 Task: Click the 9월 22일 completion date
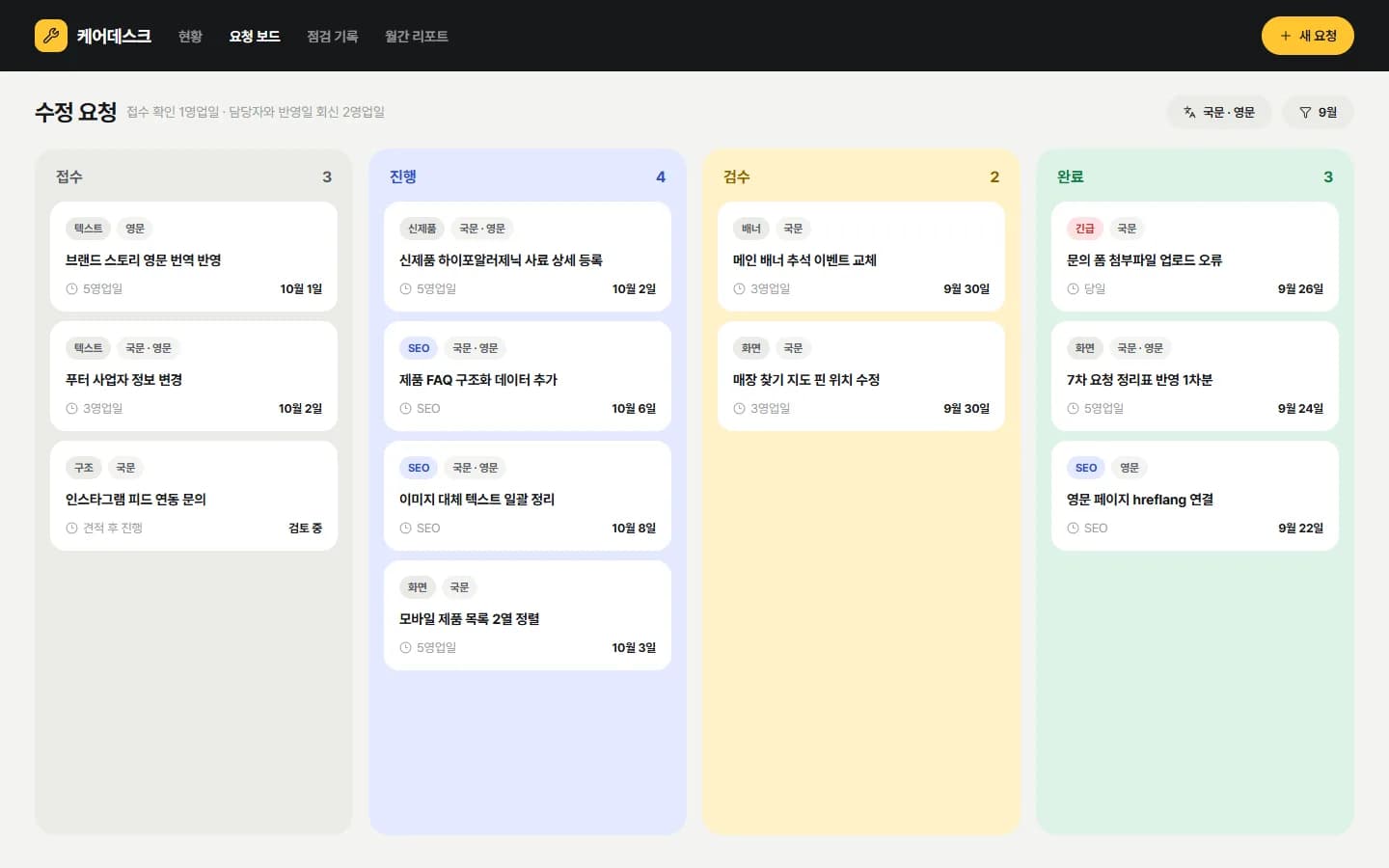[1300, 528]
